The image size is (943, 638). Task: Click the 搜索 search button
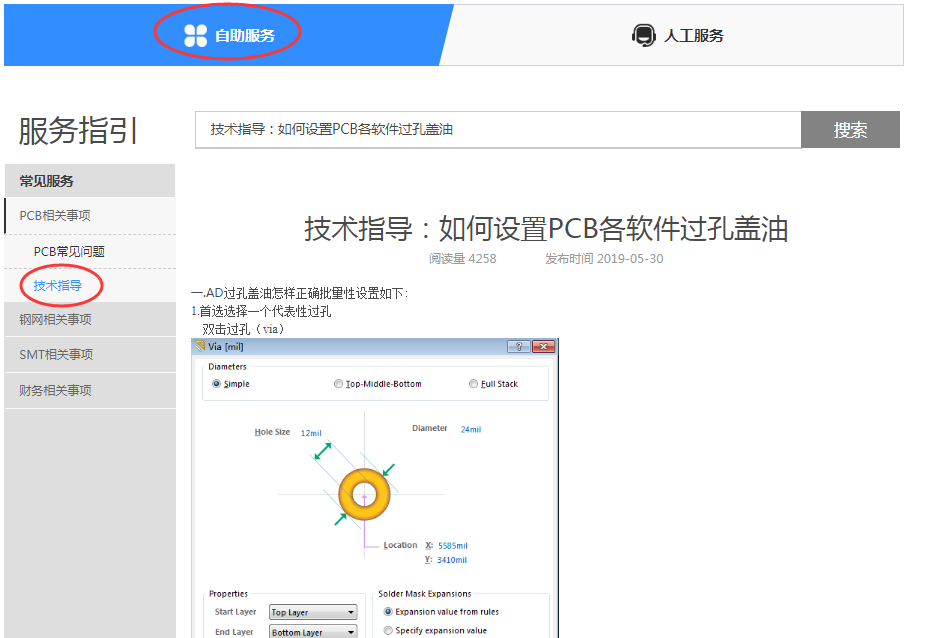click(850, 130)
